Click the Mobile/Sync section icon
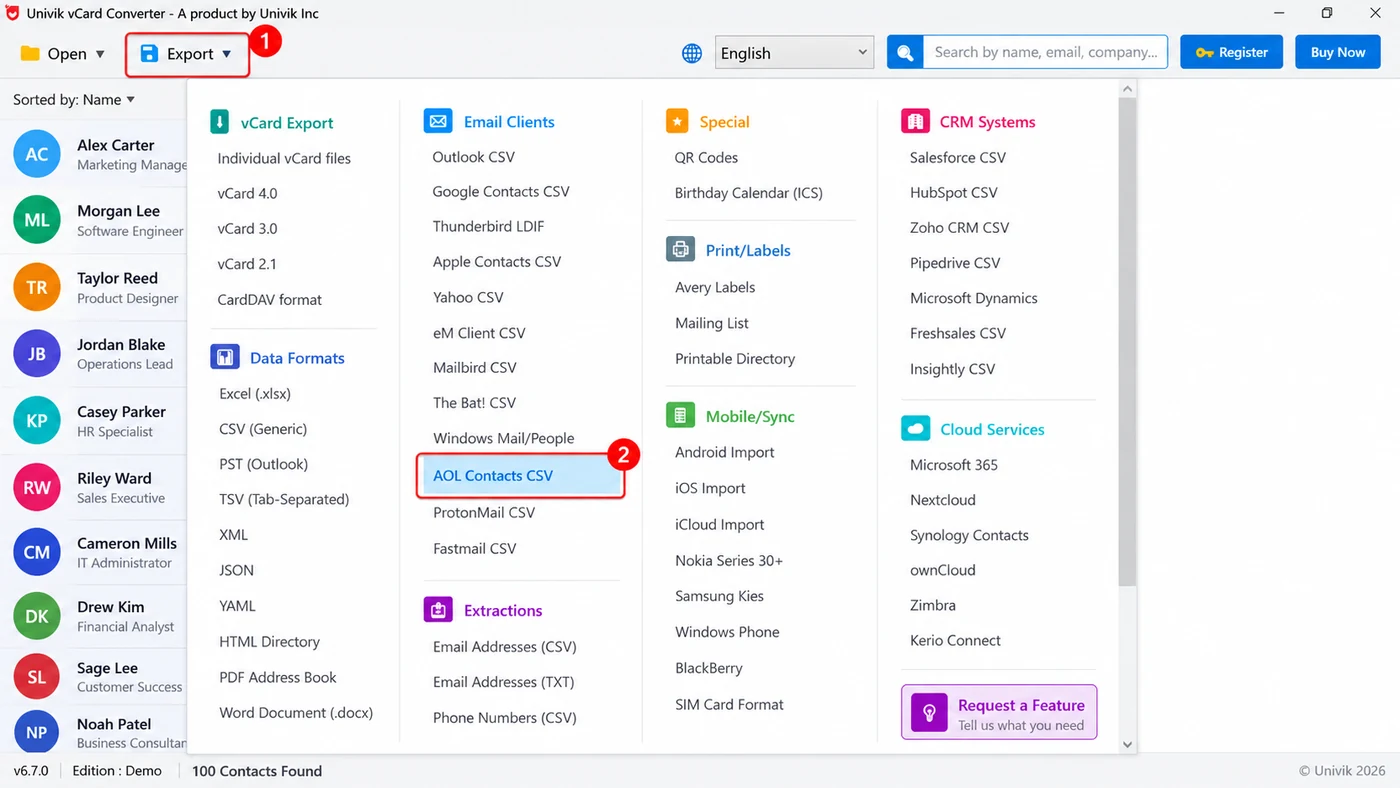Screen dimensions: 1400x788 [x=680, y=416]
